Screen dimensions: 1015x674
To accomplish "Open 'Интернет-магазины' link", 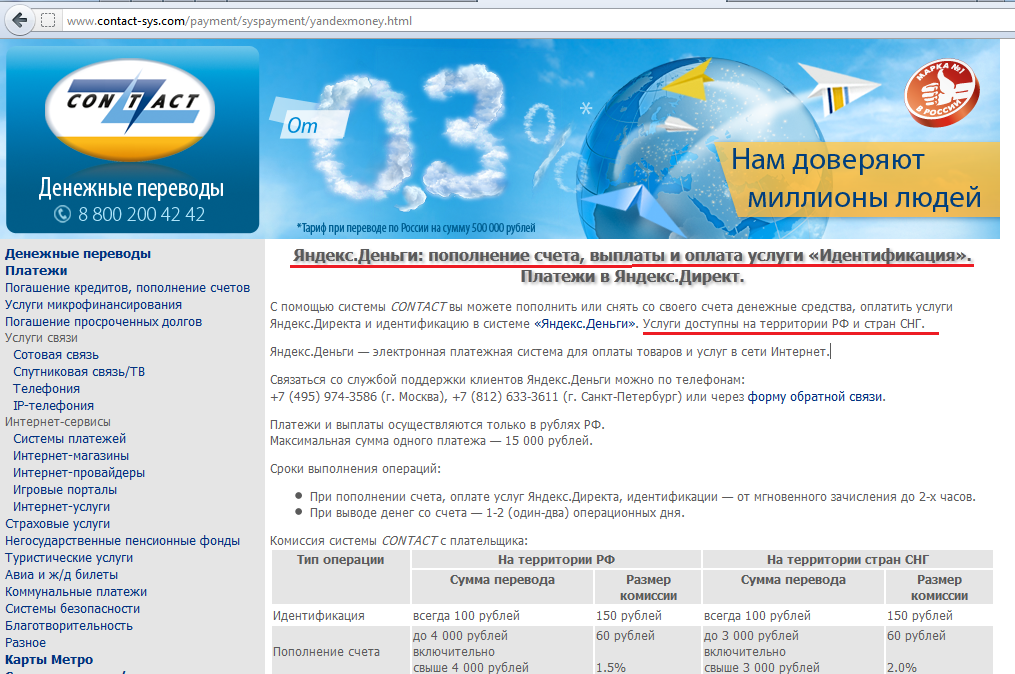I will 71,456.
